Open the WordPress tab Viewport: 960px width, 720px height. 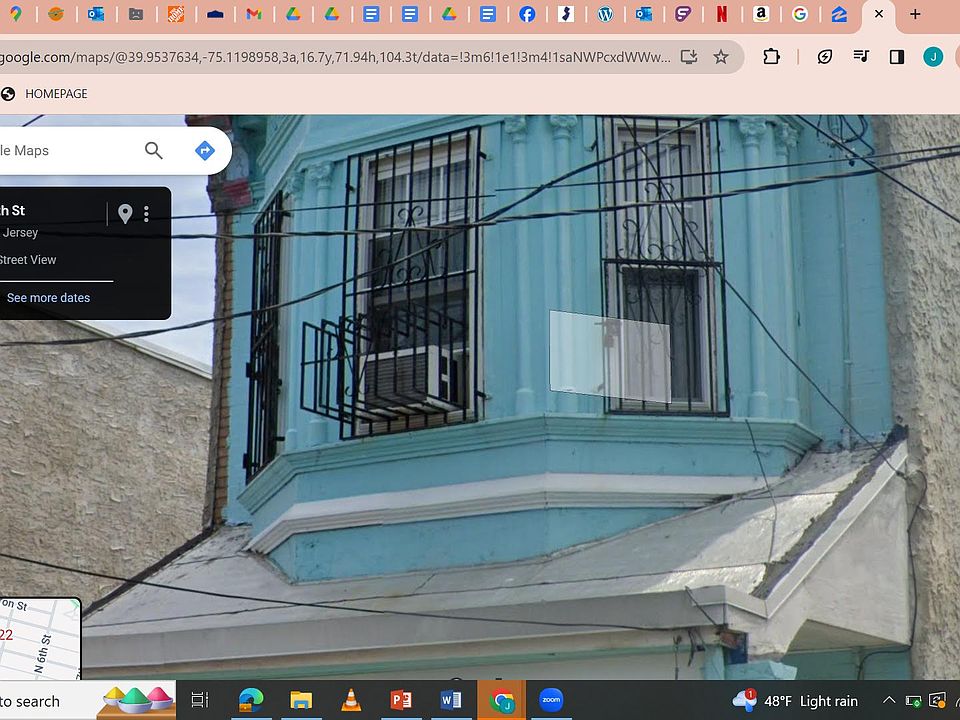point(605,13)
